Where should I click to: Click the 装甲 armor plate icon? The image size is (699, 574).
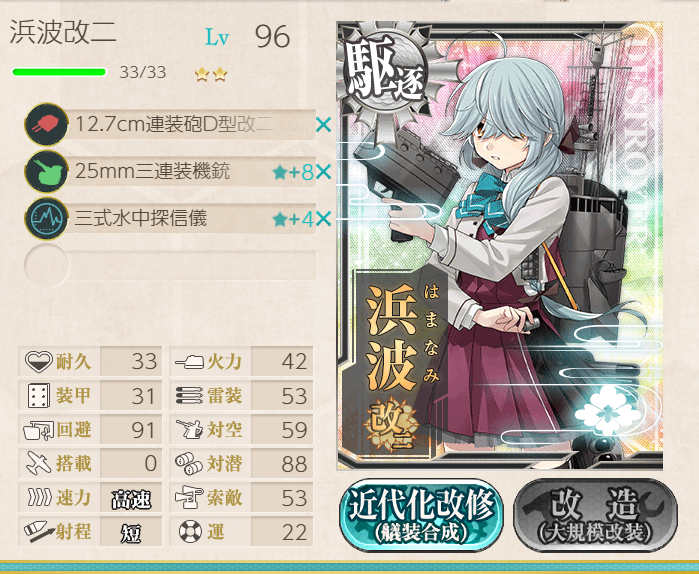tap(39, 395)
